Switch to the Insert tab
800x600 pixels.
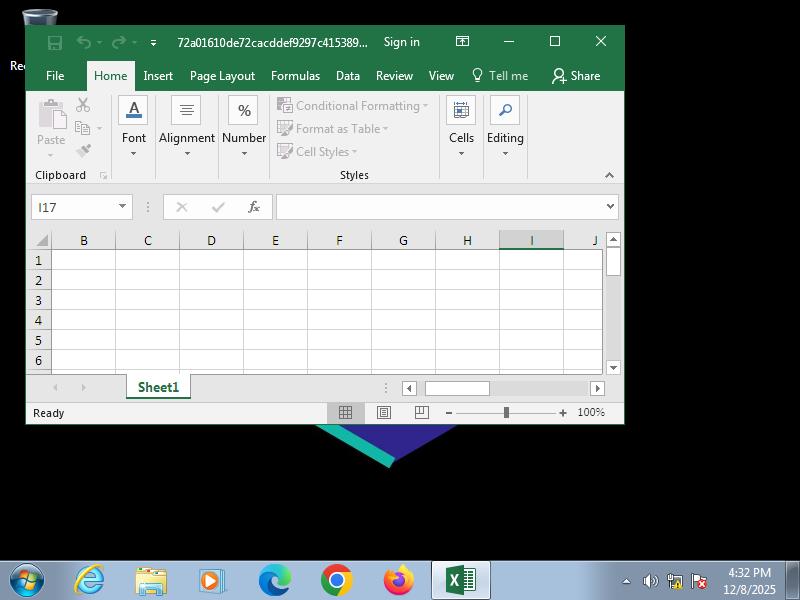(158, 76)
